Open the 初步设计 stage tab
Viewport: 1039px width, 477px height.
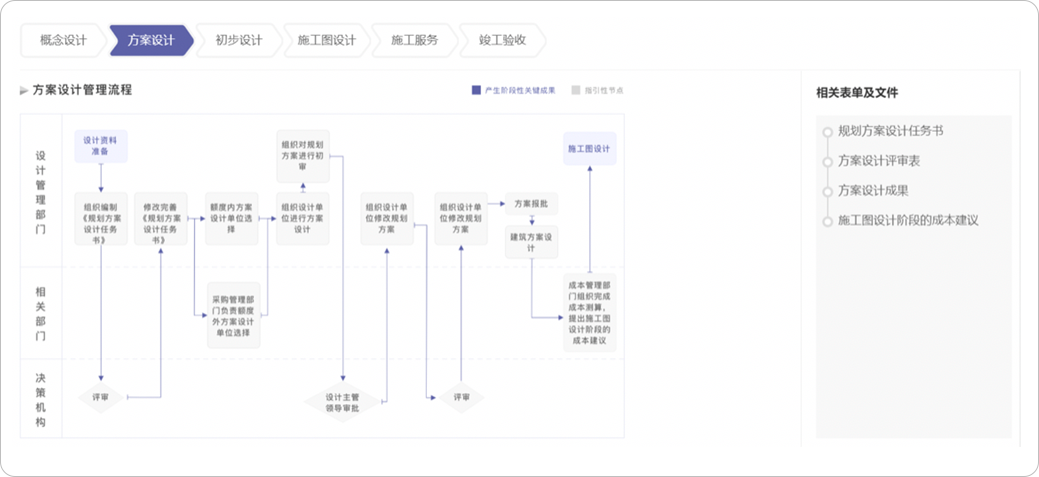(238, 41)
